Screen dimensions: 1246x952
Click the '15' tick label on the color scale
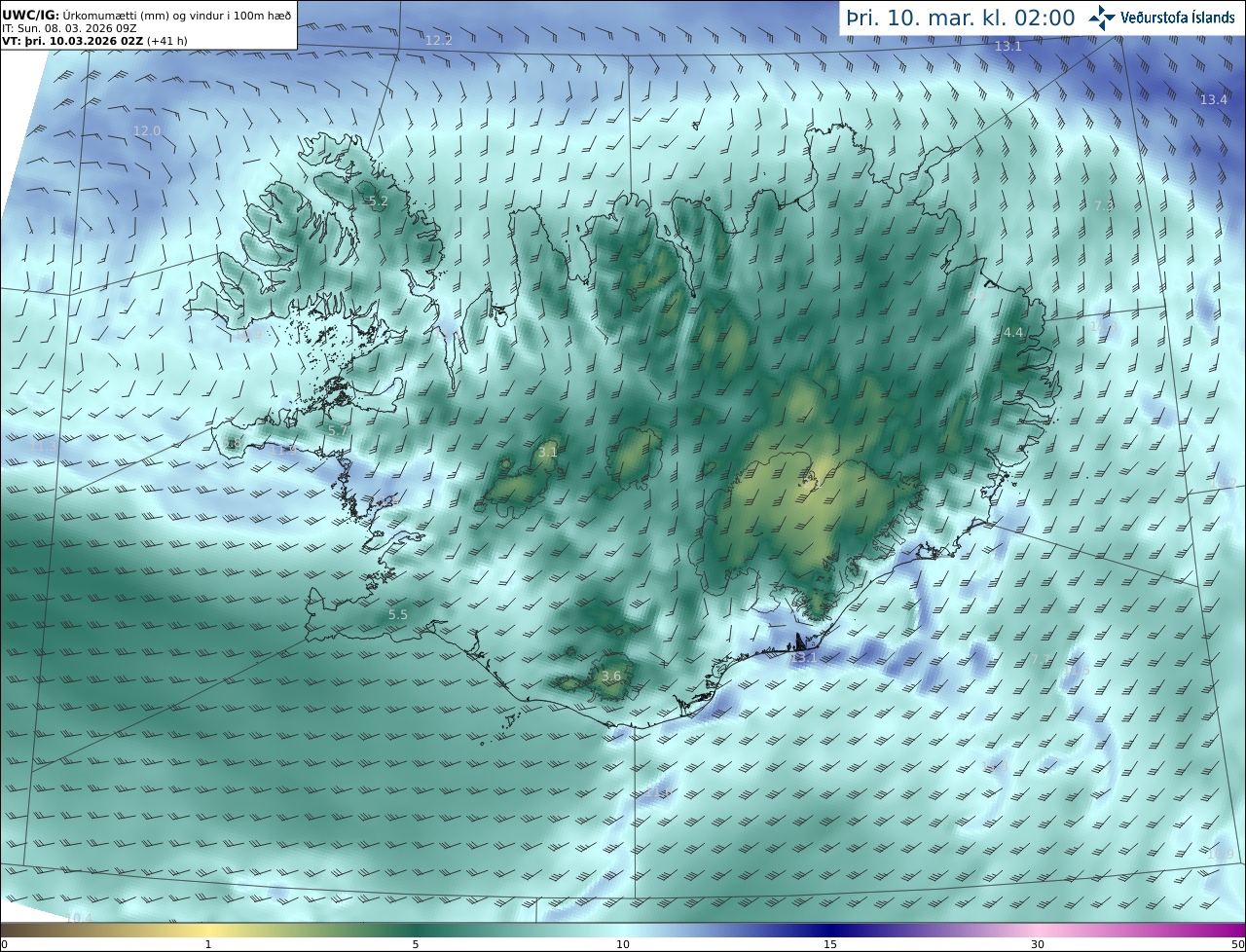coord(830,944)
